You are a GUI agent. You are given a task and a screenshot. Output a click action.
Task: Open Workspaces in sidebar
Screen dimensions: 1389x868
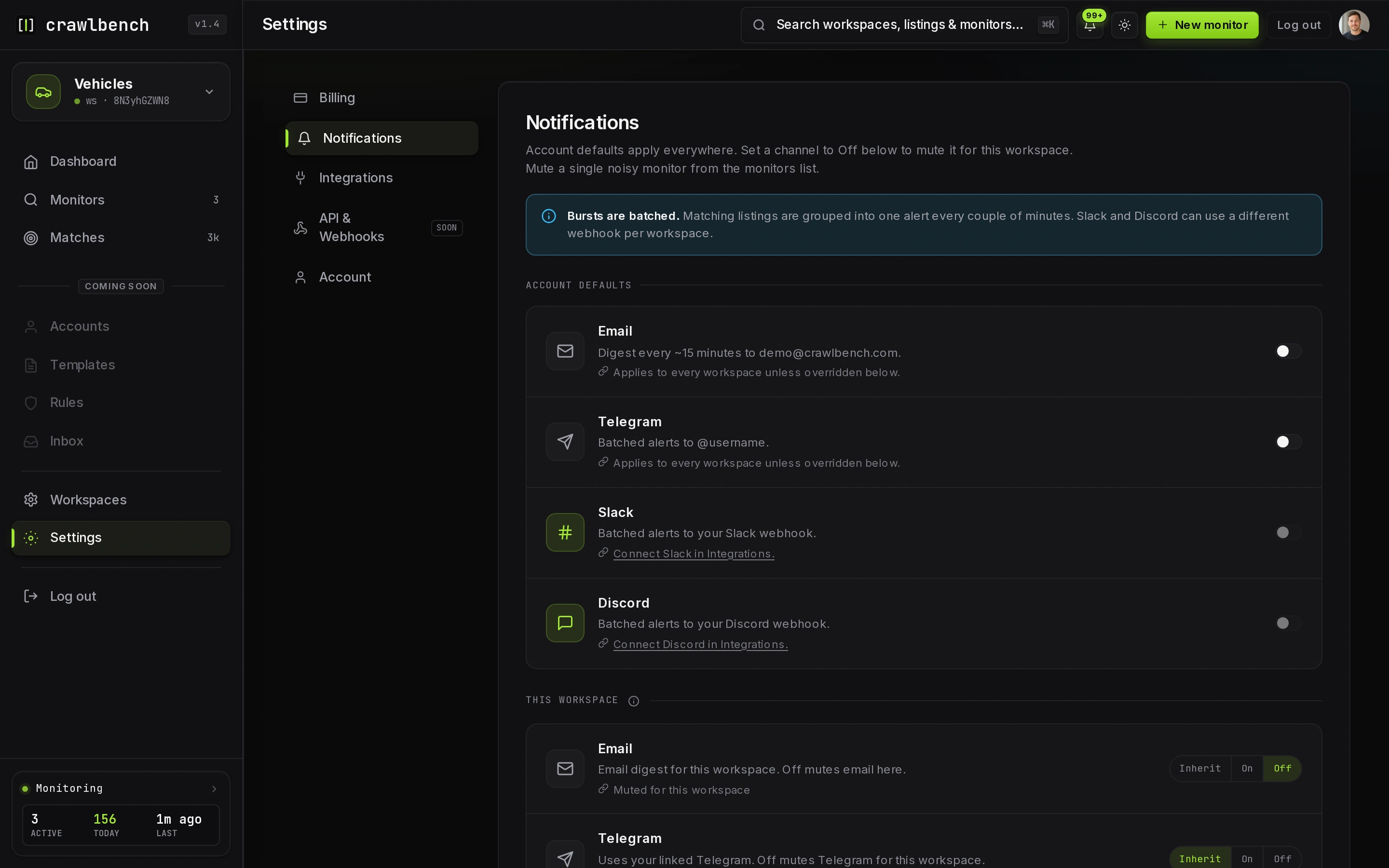(121, 500)
